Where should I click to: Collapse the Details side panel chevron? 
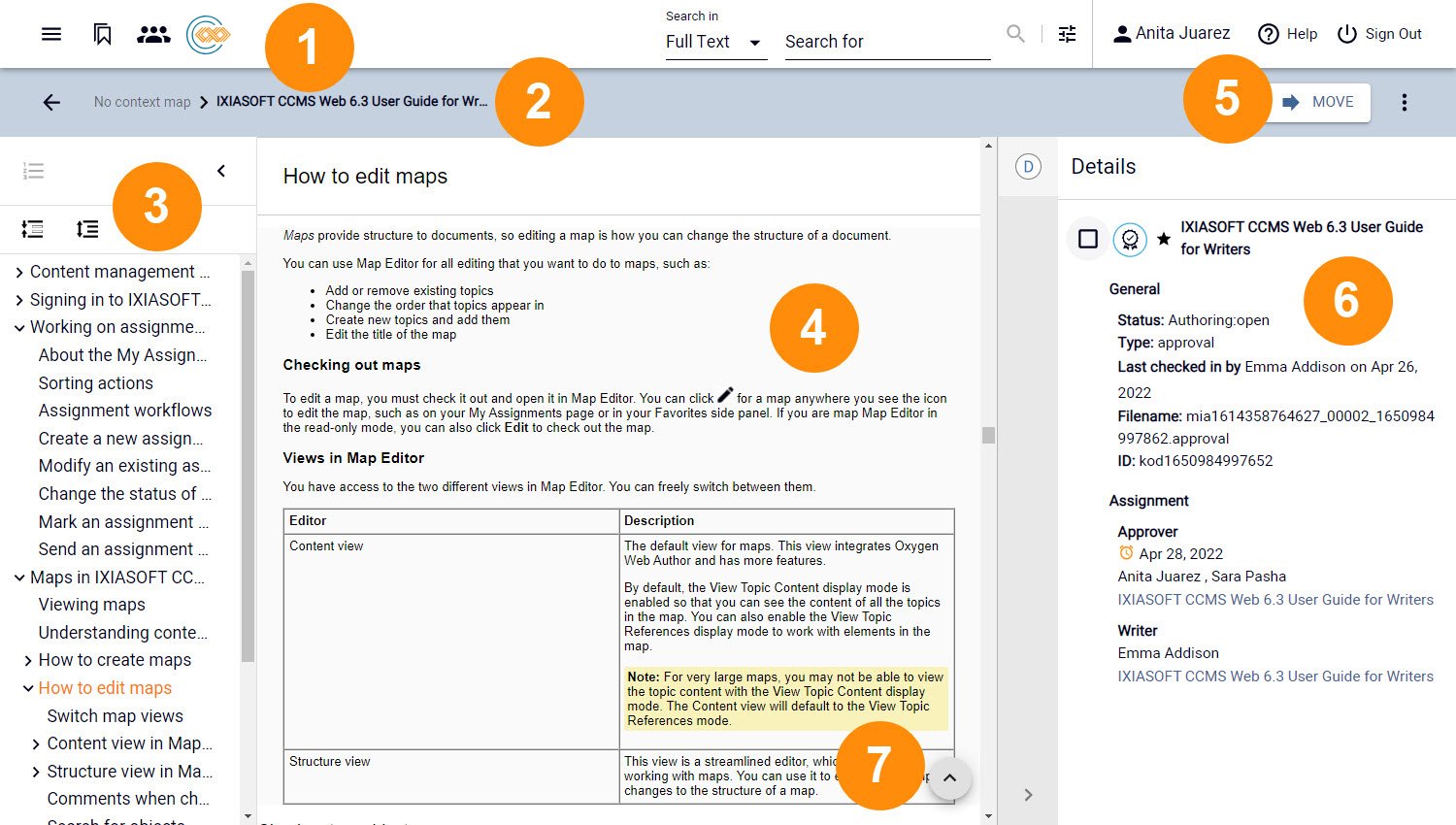(1028, 795)
